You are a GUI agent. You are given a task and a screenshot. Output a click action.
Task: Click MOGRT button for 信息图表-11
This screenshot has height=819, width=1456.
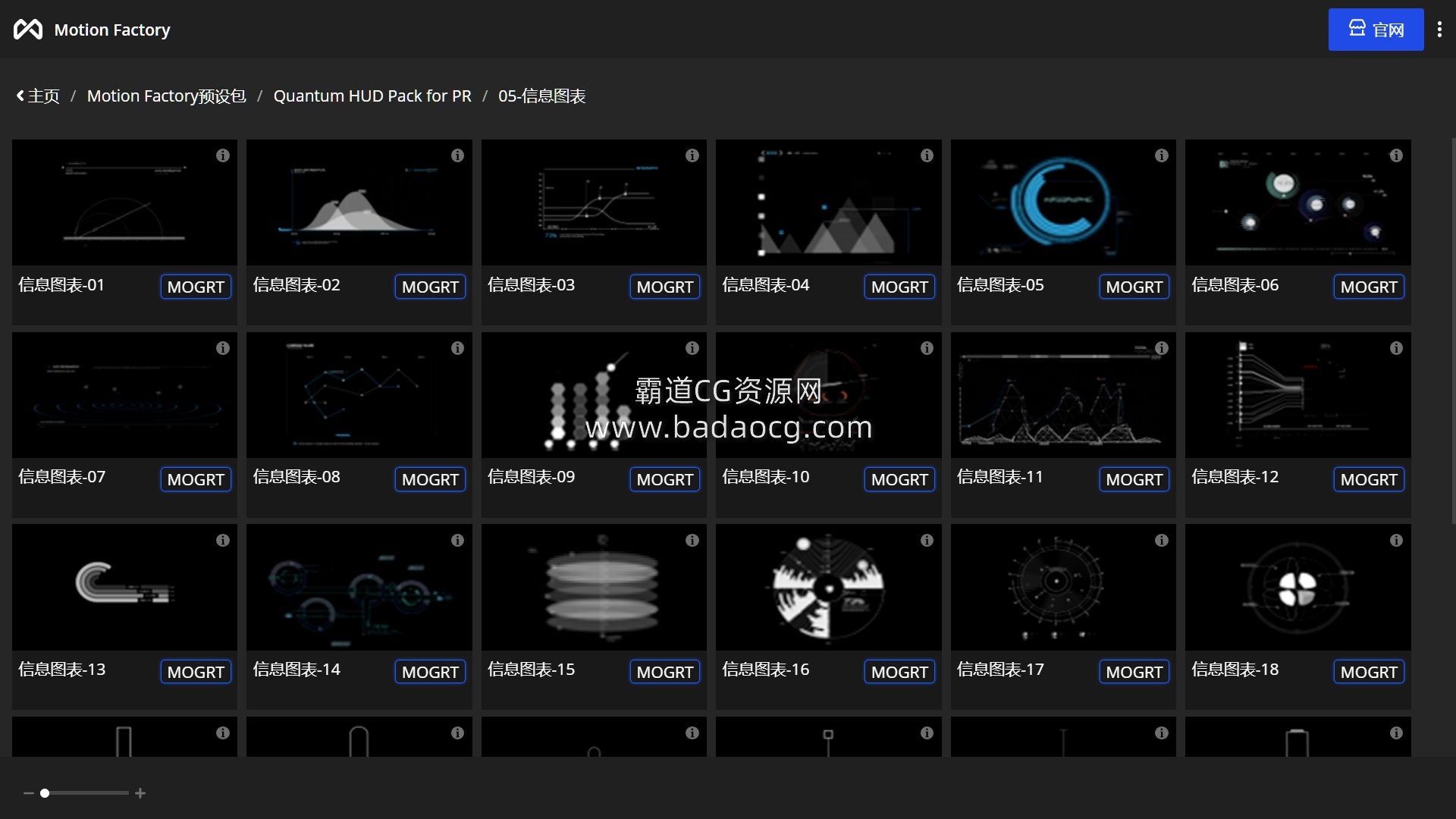1134,479
